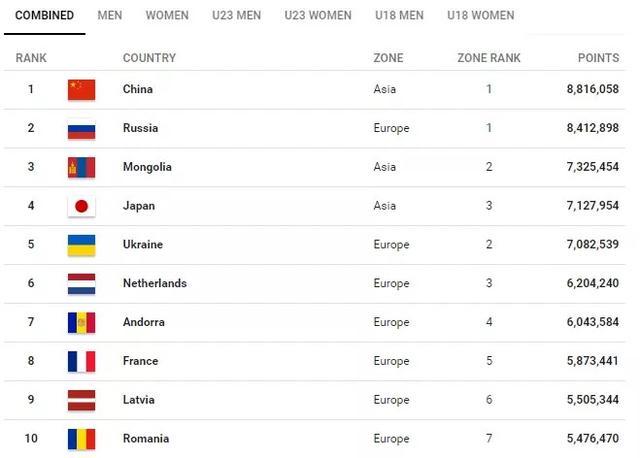
Task: Click the Mongolia flag icon
Action: pyautogui.click(x=81, y=167)
